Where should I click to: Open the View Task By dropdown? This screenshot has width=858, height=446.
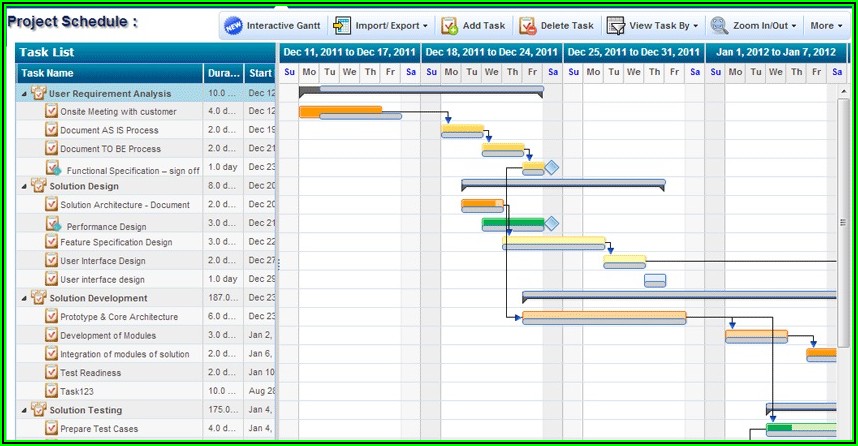pyautogui.click(x=695, y=26)
